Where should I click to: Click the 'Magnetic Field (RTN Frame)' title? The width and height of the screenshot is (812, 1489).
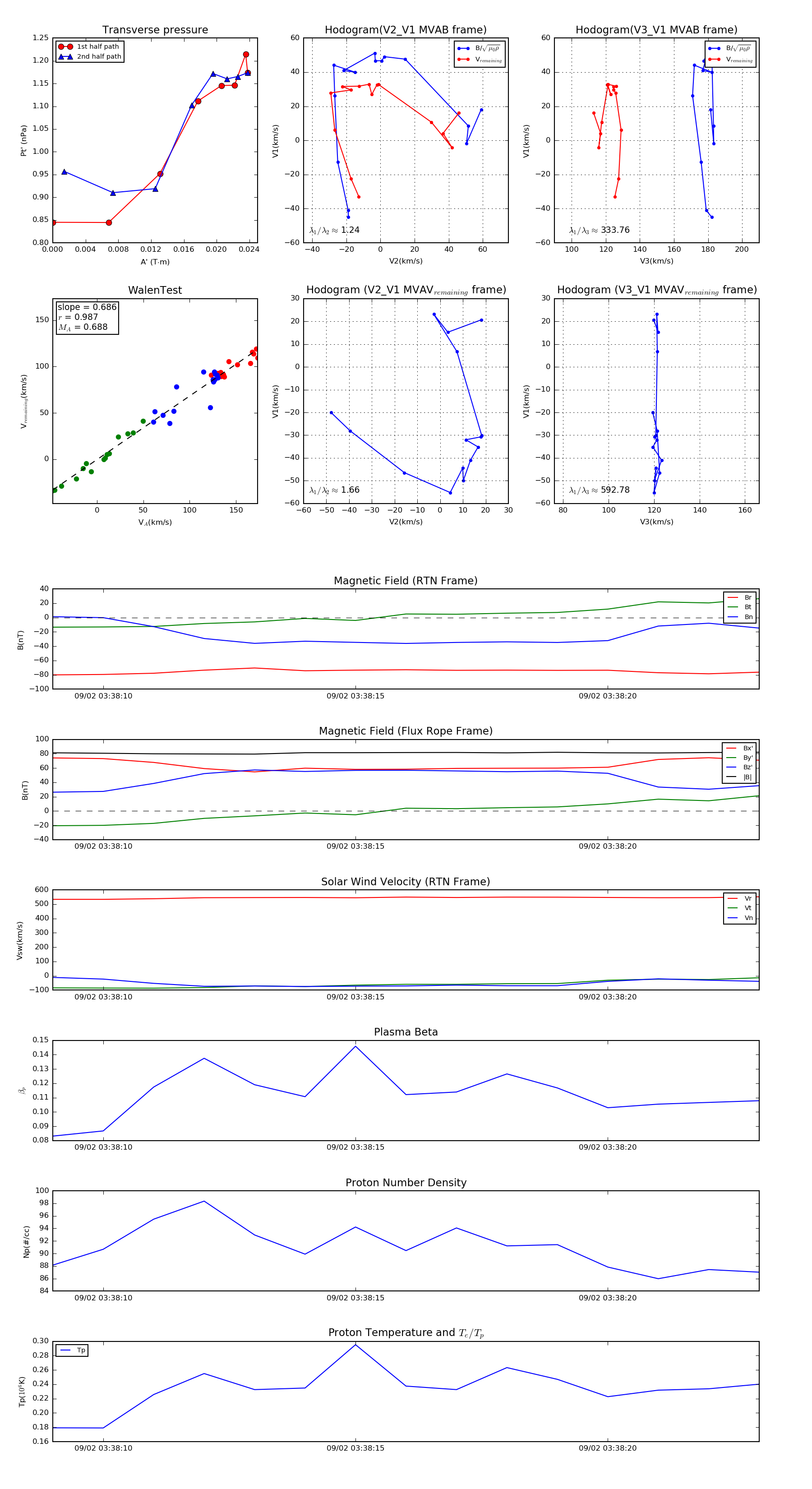pos(406,581)
